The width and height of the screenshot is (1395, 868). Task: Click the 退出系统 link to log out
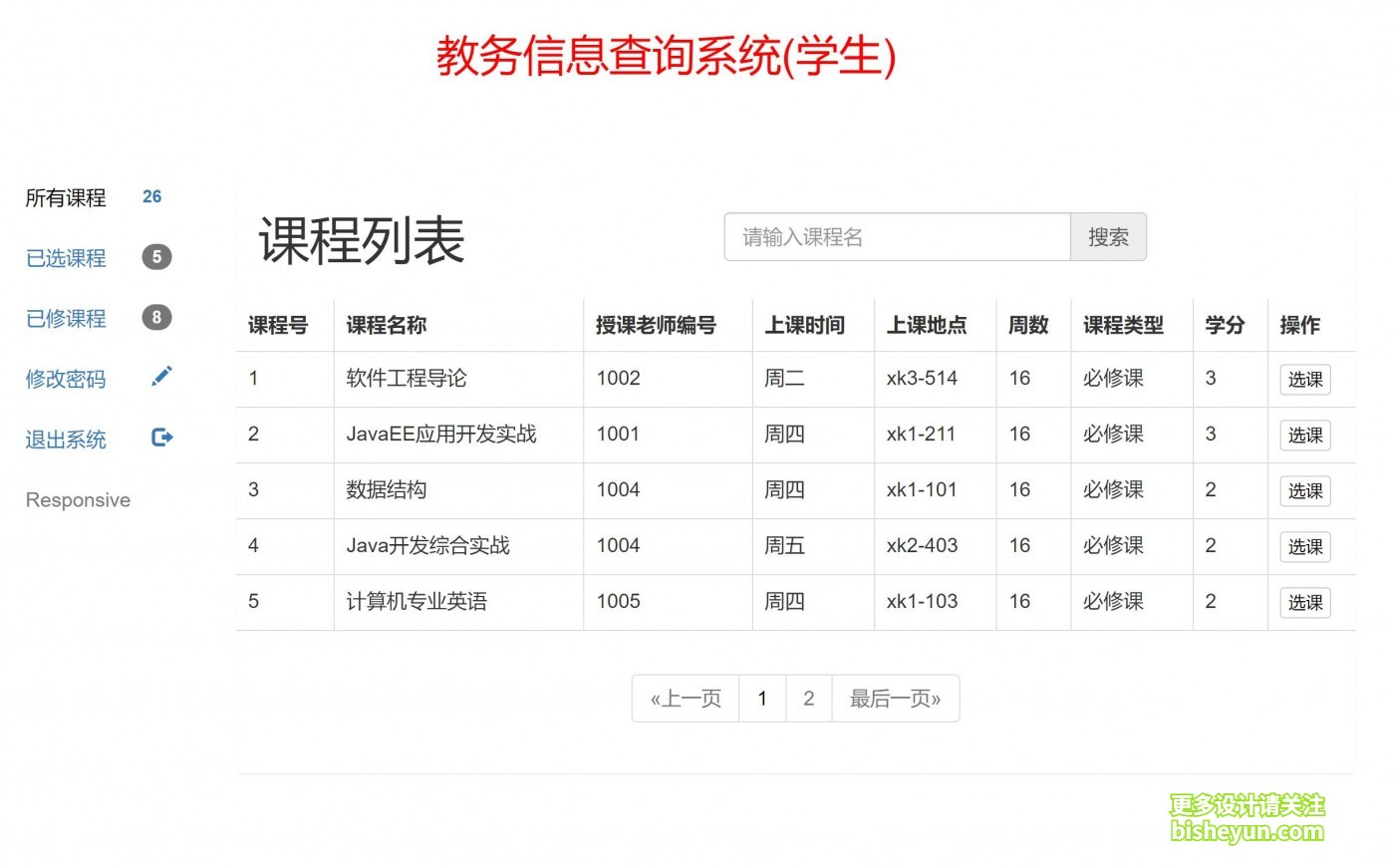tap(66, 439)
